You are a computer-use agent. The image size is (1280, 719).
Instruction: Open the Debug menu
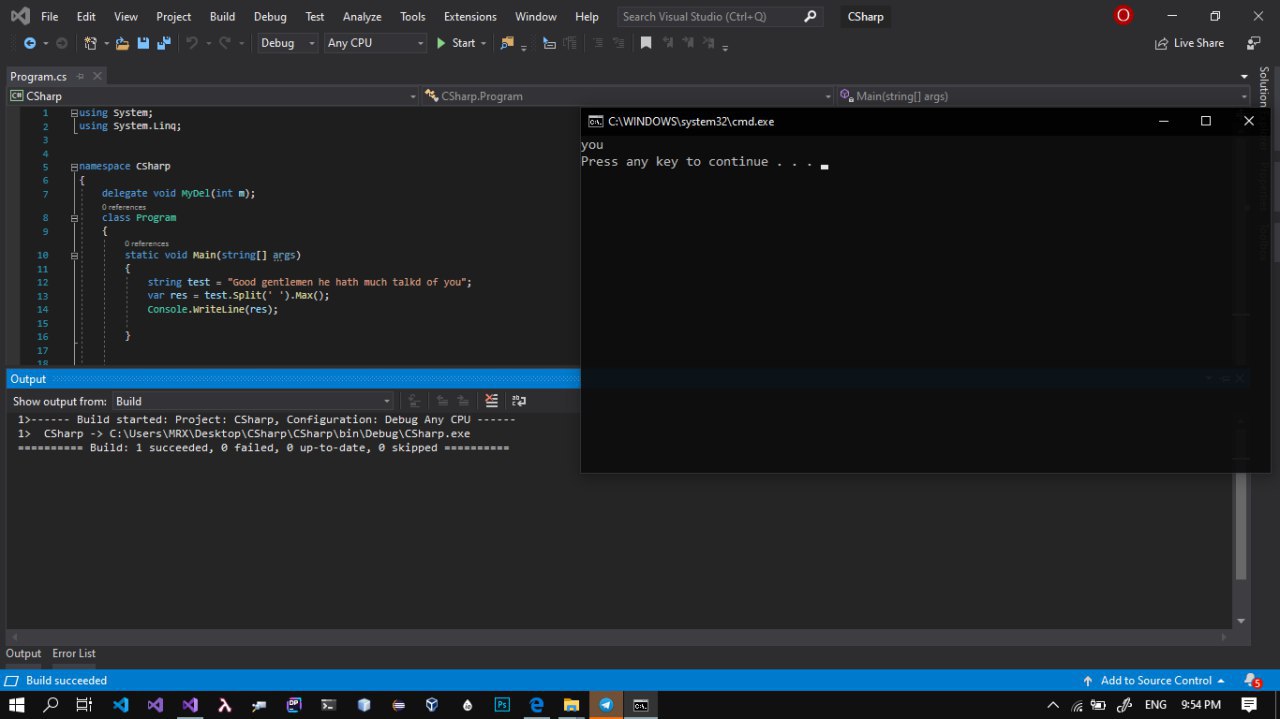270,16
